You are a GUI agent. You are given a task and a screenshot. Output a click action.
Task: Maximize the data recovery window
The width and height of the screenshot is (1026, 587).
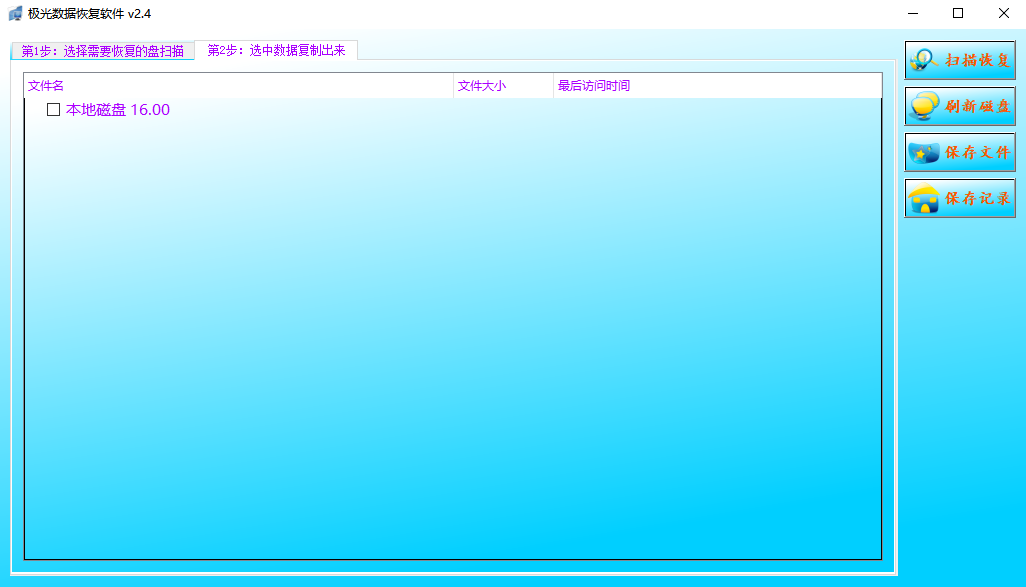coord(958,14)
